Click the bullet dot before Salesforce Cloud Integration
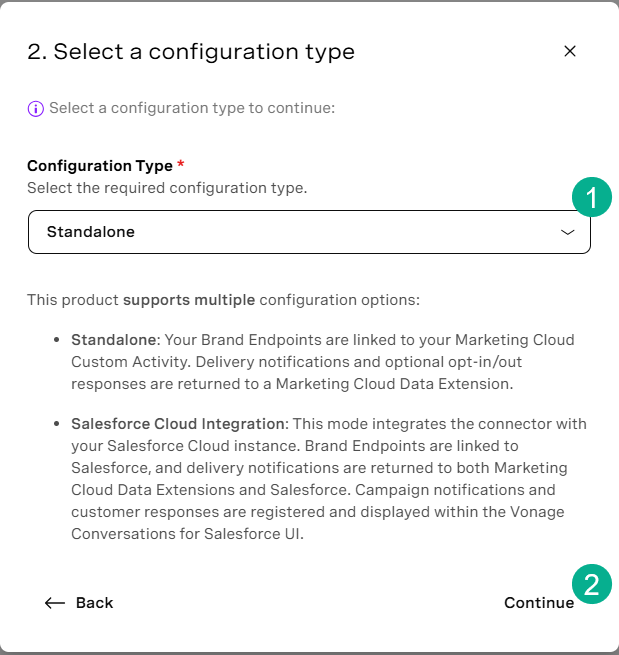 [56, 424]
